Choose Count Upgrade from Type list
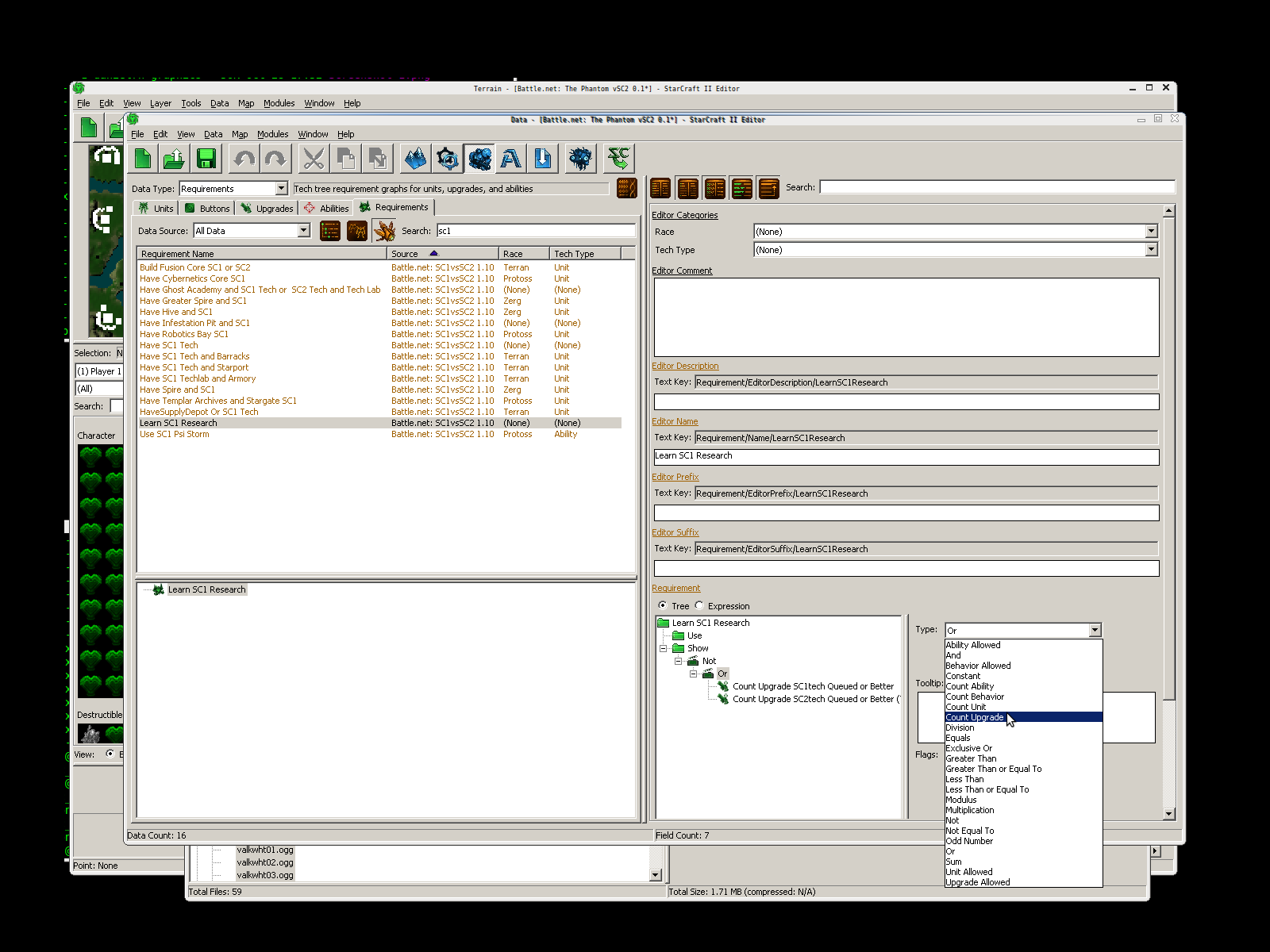The width and height of the screenshot is (1270, 952). coord(975,717)
